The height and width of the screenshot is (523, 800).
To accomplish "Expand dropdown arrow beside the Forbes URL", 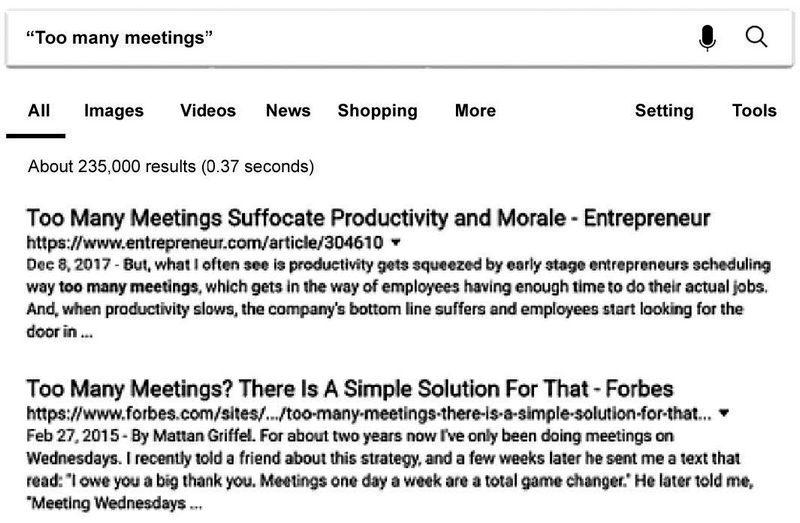I will coord(724,413).
